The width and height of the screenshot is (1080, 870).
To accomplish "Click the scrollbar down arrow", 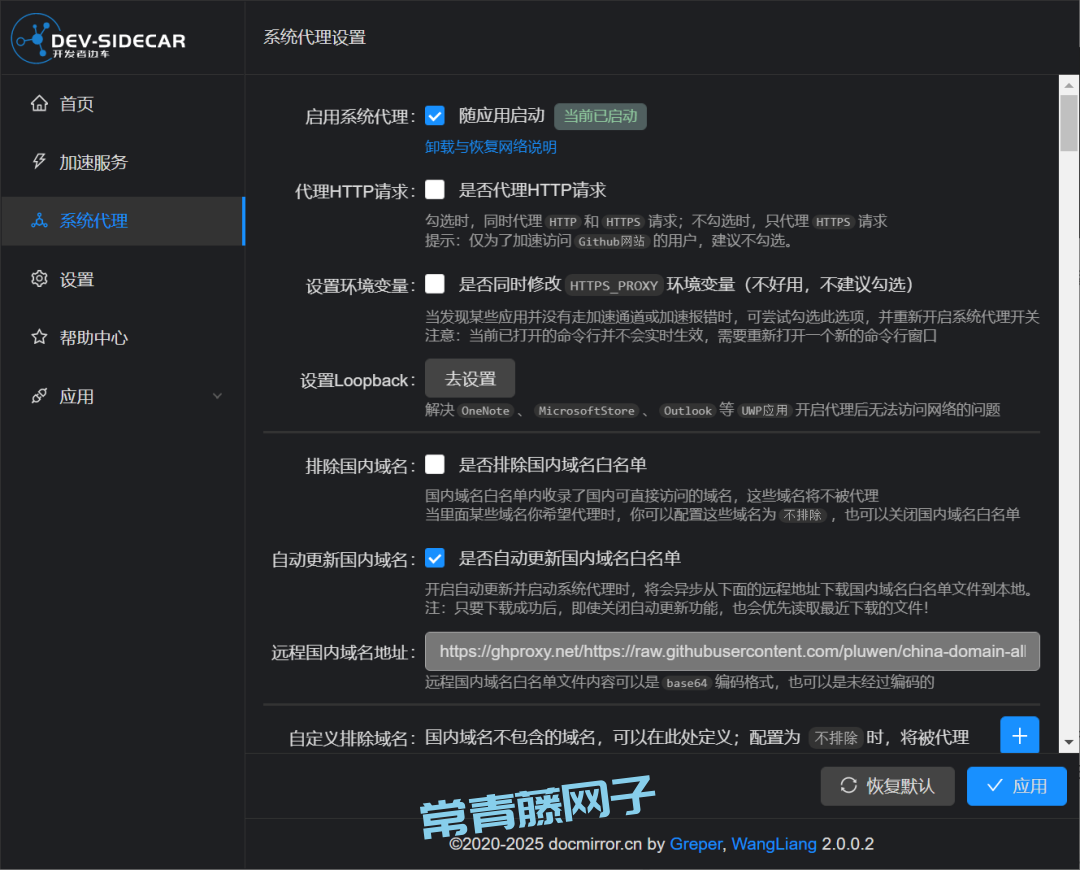I will point(1068,742).
